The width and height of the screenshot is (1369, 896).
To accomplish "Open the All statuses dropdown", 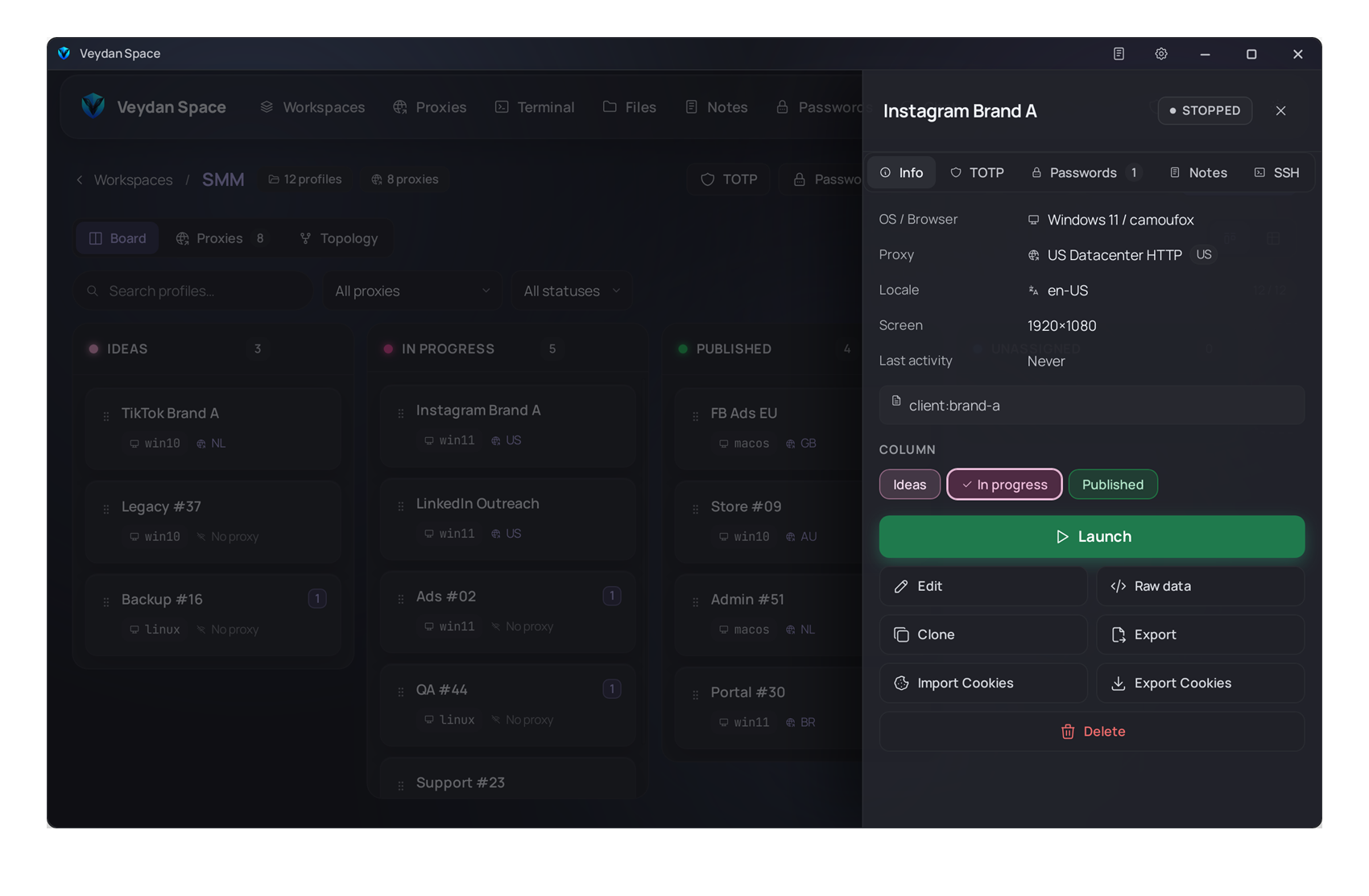I will point(572,291).
